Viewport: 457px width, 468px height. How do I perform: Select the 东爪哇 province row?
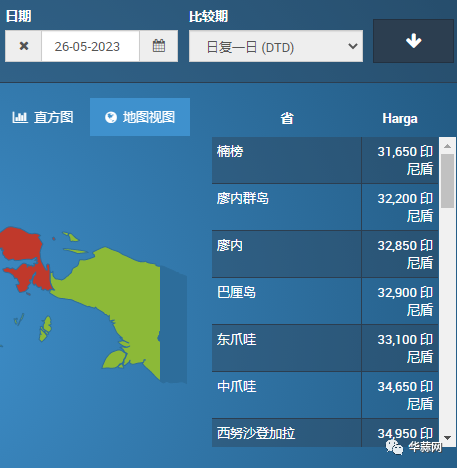325,348
